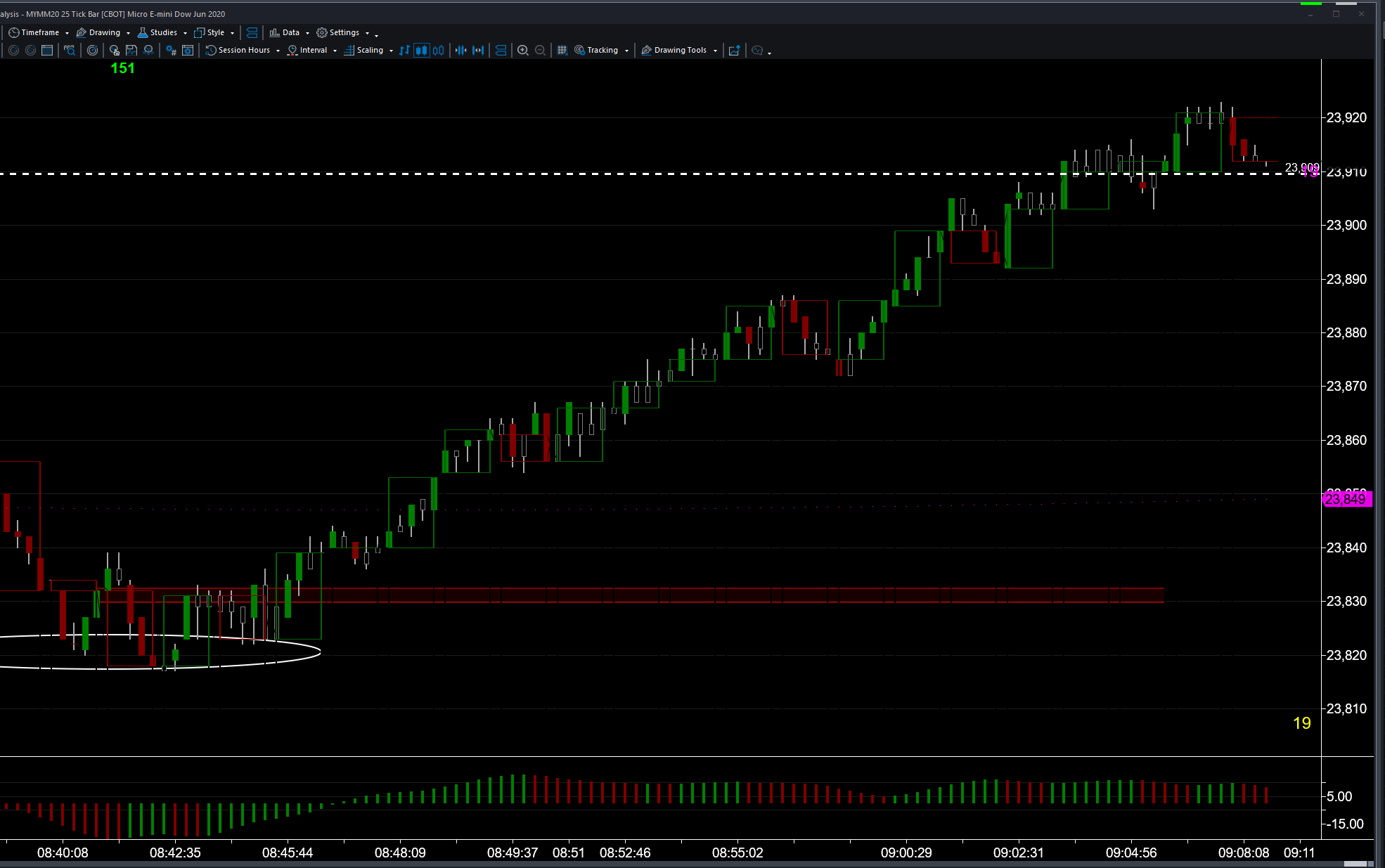Click the expand bar spacing icon
The width and height of the screenshot is (1385, 868).
(478, 50)
